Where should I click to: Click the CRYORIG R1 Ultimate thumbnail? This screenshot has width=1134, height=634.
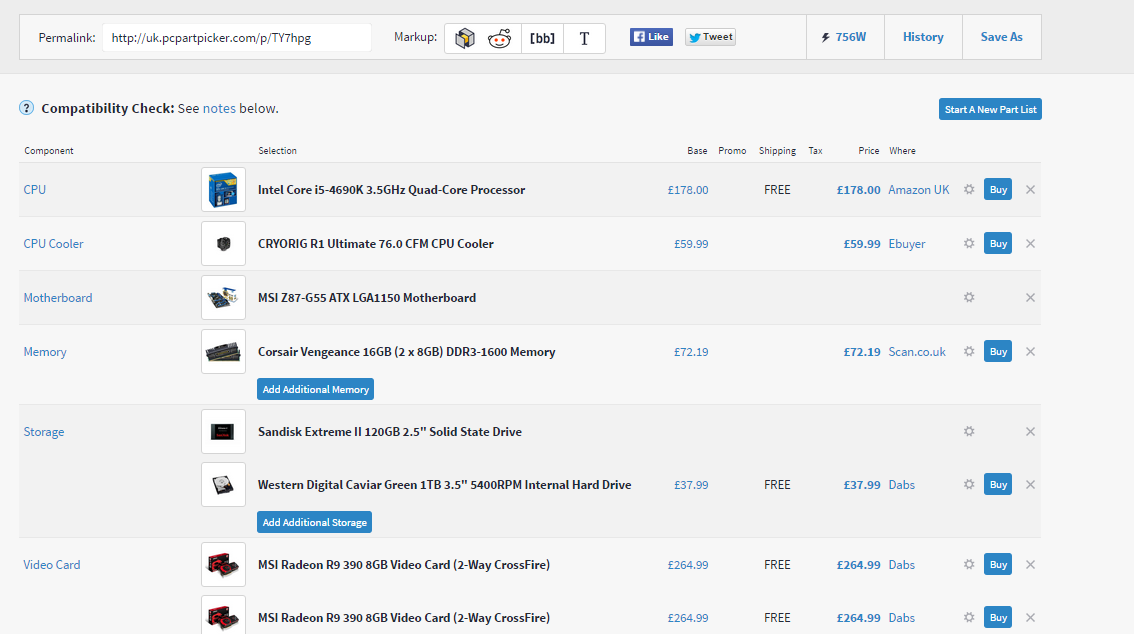(223, 244)
